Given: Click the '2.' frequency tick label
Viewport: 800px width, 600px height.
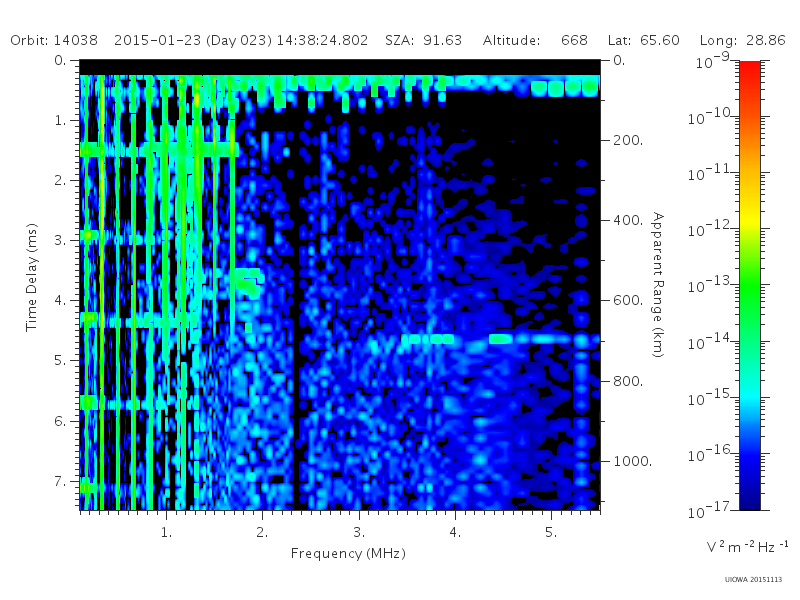Looking at the screenshot, I should [x=262, y=532].
